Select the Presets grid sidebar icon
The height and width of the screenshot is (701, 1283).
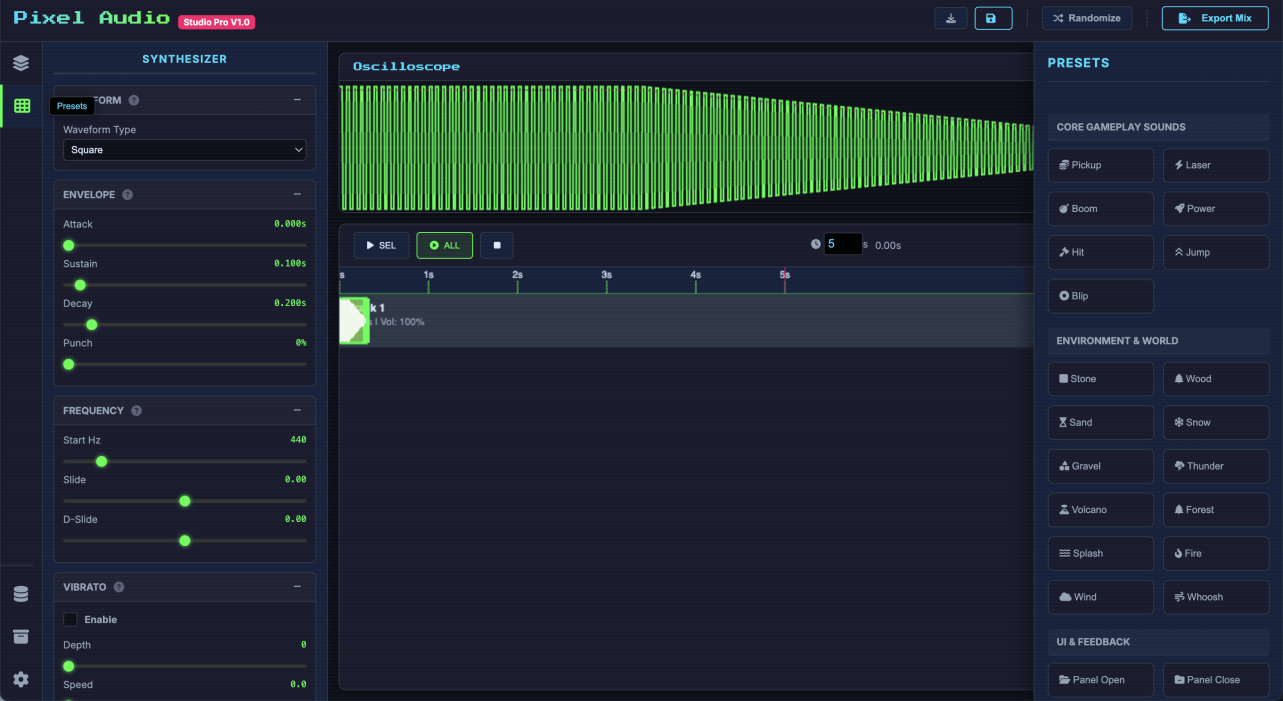click(x=22, y=106)
